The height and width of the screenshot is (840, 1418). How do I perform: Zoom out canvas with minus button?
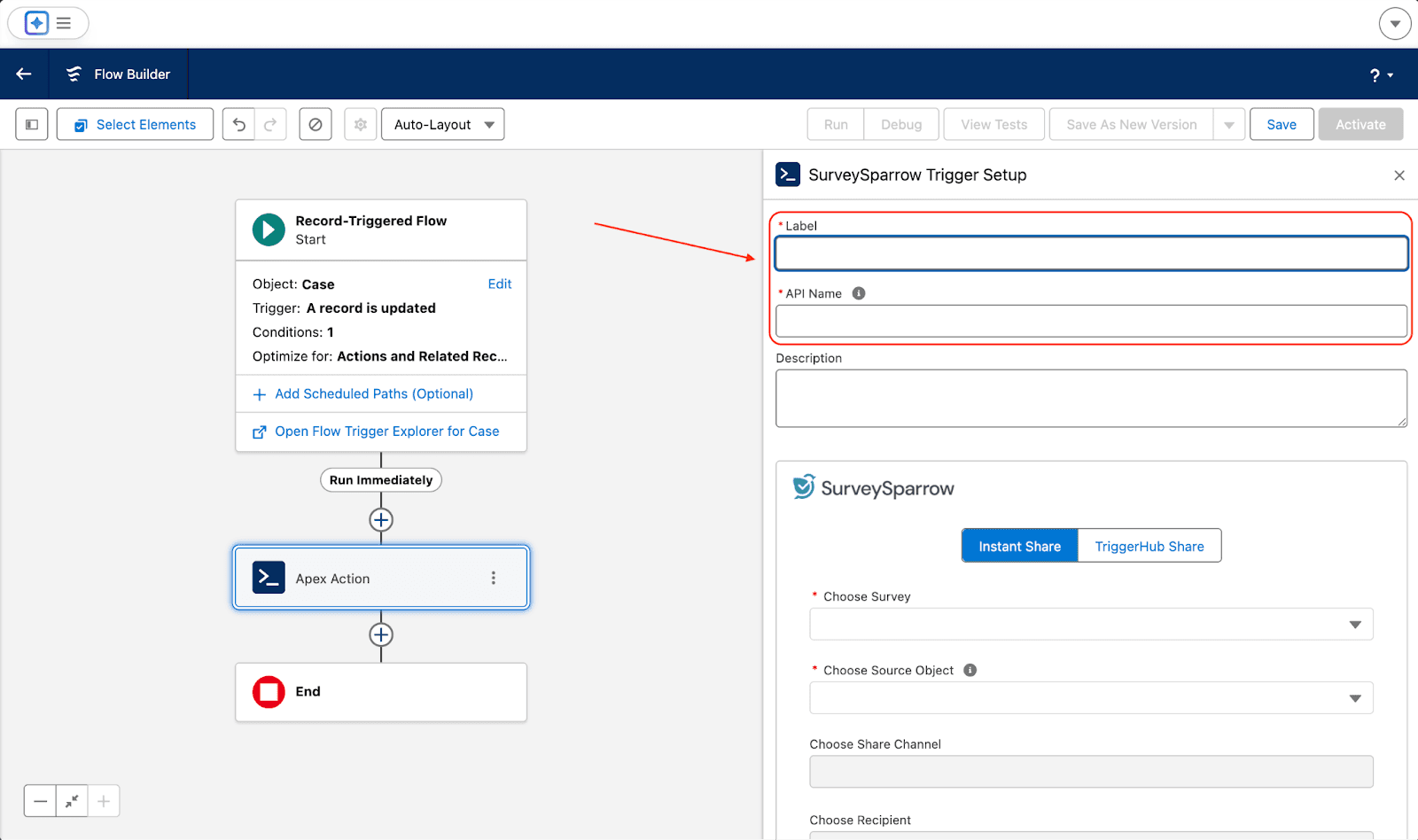point(40,801)
